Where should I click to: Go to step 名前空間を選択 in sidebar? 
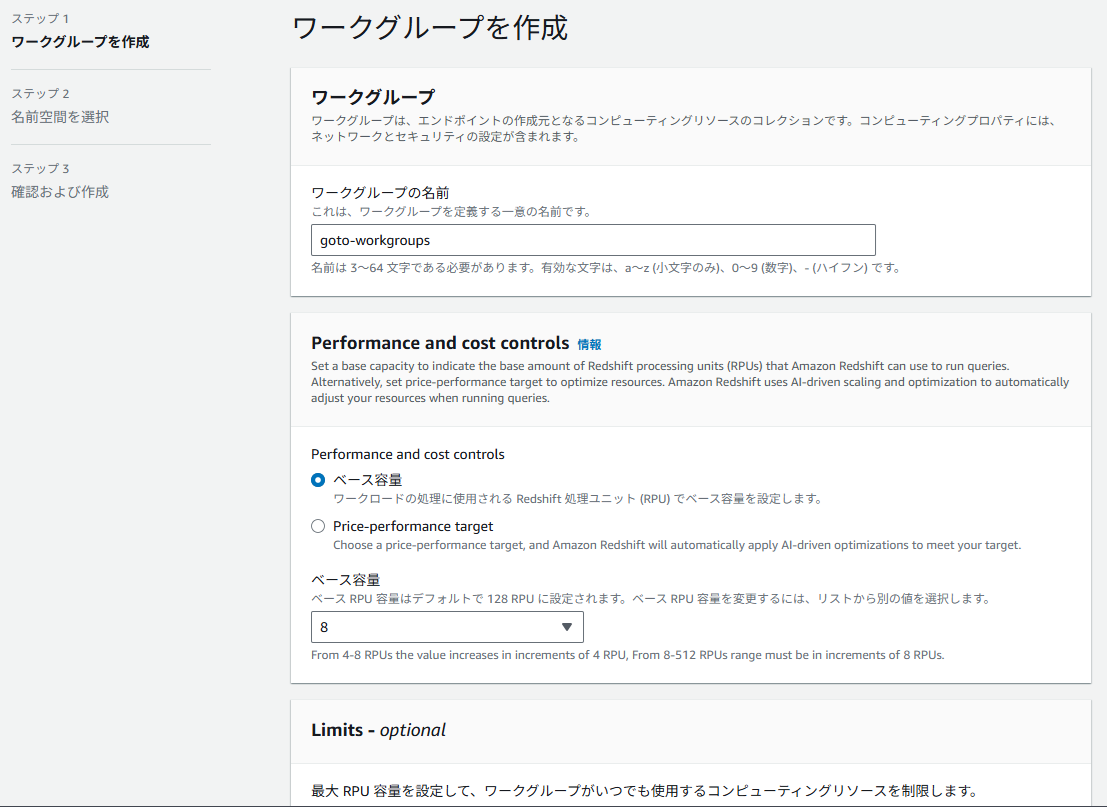click(60, 117)
